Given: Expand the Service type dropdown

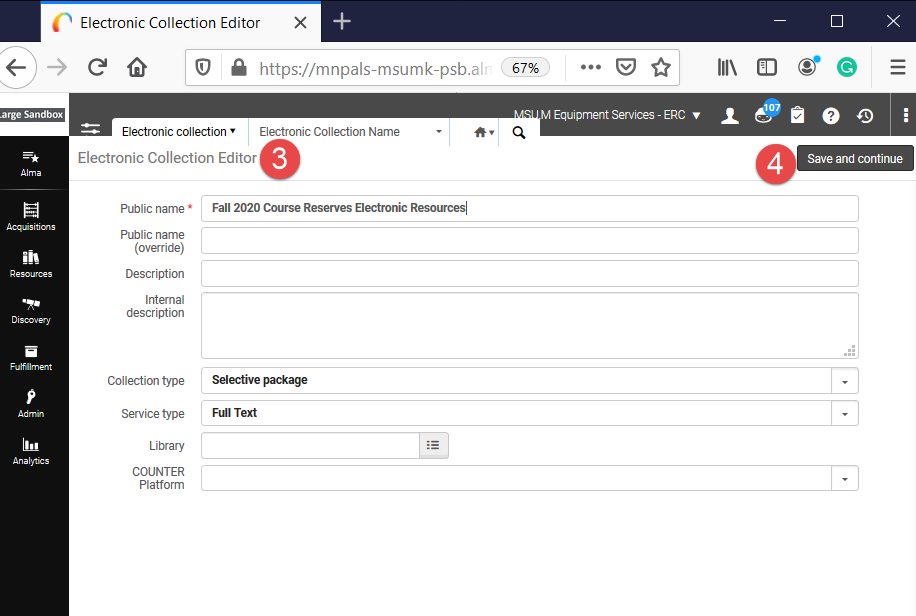Looking at the screenshot, I should [845, 414].
